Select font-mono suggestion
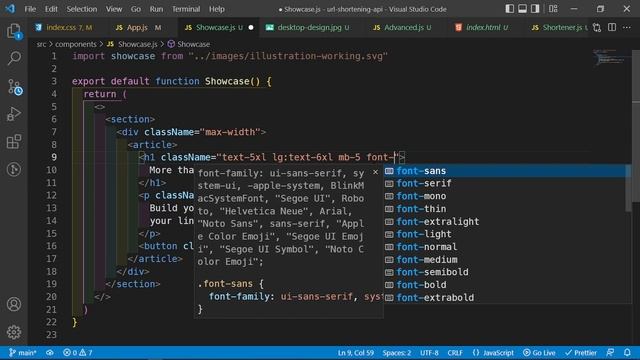The height and width of the screenshot is (360, 640). coord(506,196)
